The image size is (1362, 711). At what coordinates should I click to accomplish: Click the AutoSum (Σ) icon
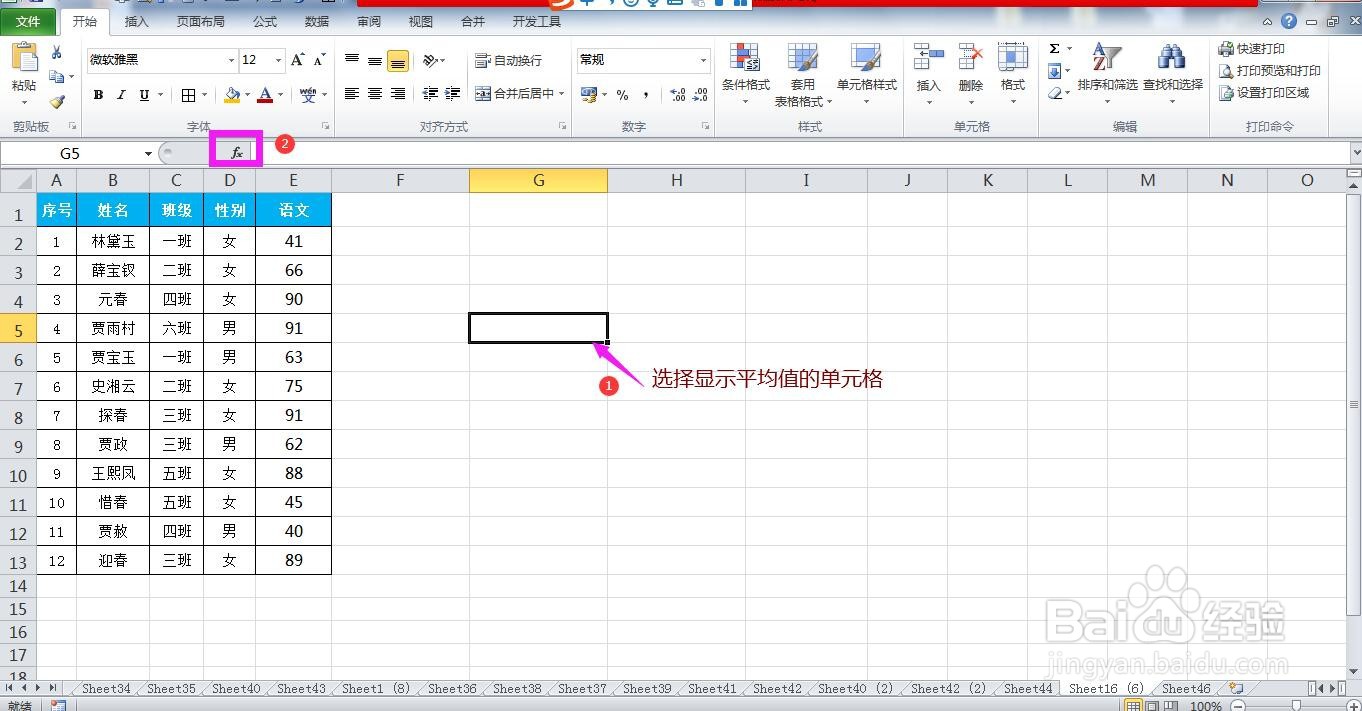(1055, 47)
